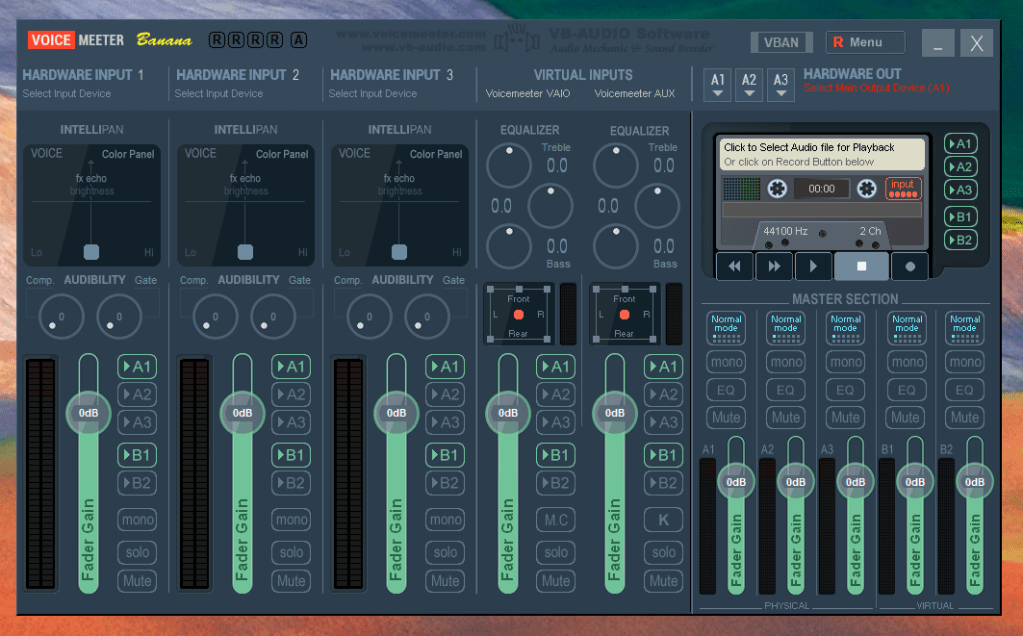Open the VBAN settings
The height and width of the screenshot is (636, 1023).
[781, 42]
